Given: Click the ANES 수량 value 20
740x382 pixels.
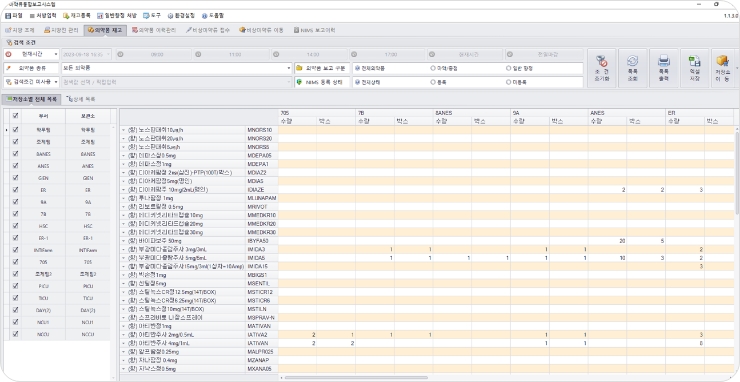Looking at the screenshot, I should (x=622, y=241).
